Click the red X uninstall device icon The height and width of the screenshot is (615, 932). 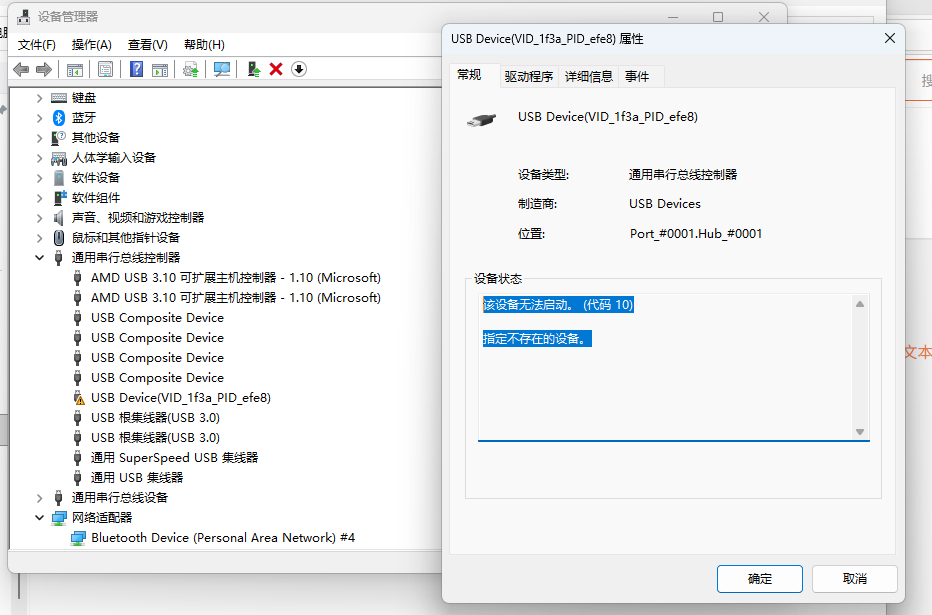point(276,69)
